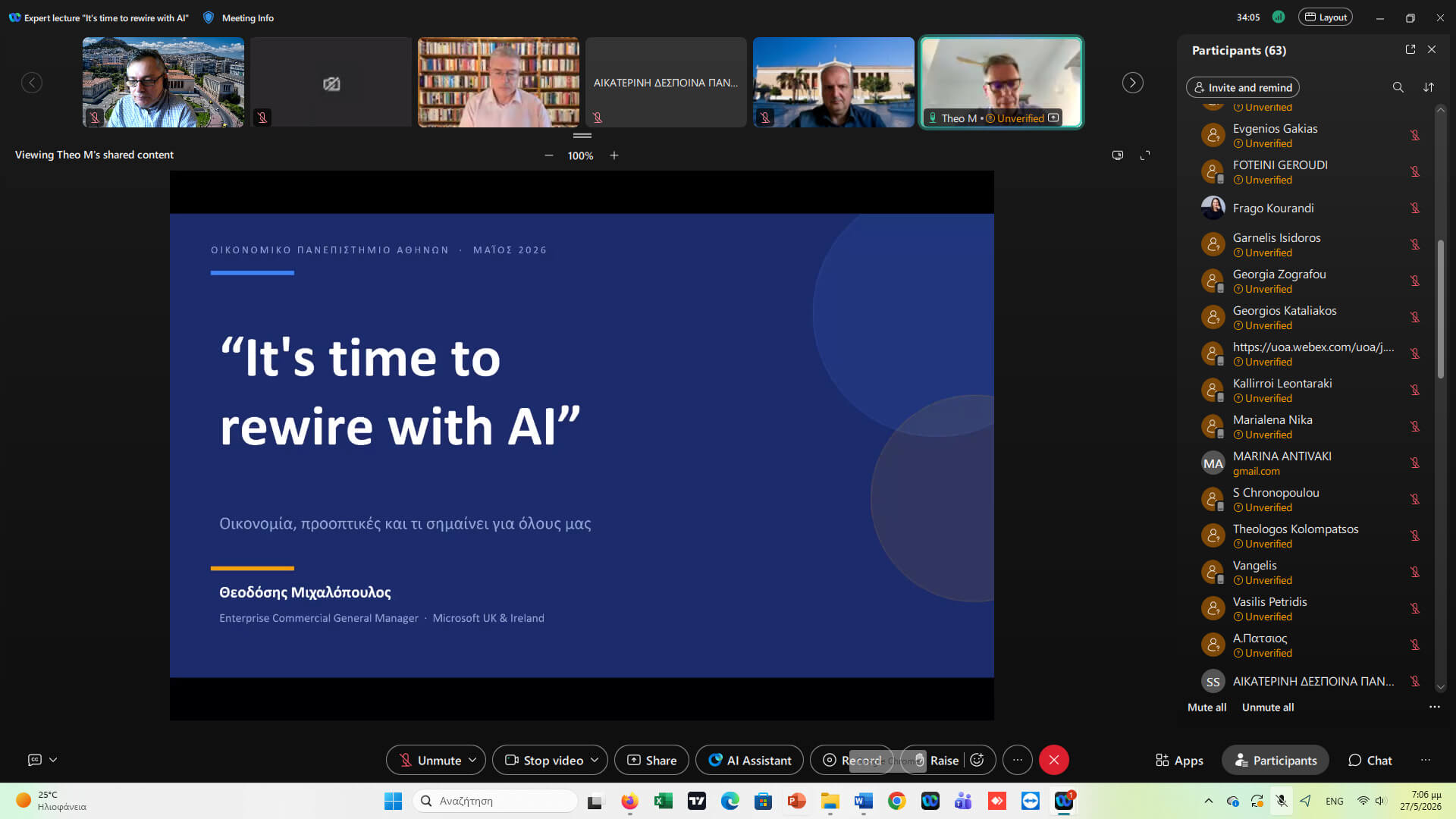Click Invite and remind button

1242,87
